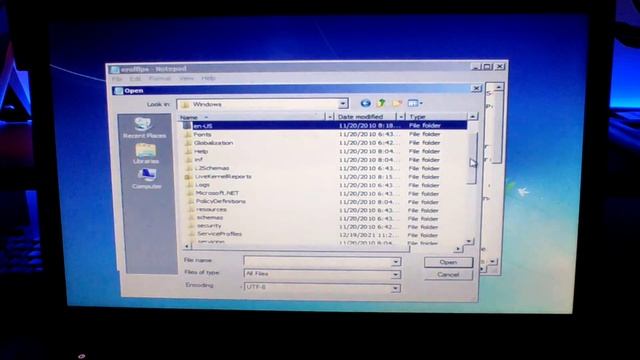Screen dimensions: 640x360
Task: Select the PolicyDefinitions folder icon
Action: (x=191, y=201)
